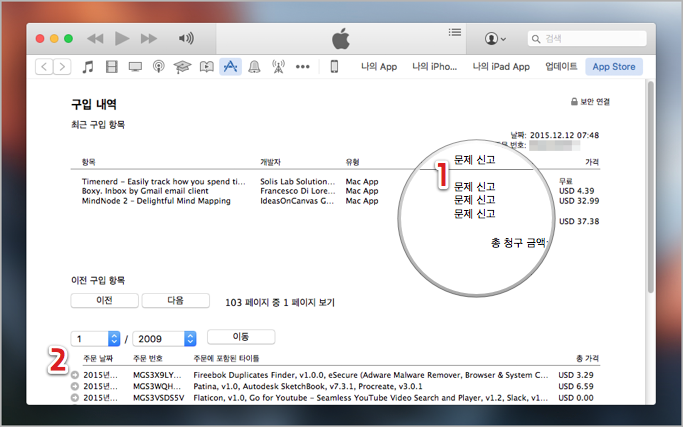Click the Patina, Autodesk SketchBook order titles

click(x=308, y=386)
